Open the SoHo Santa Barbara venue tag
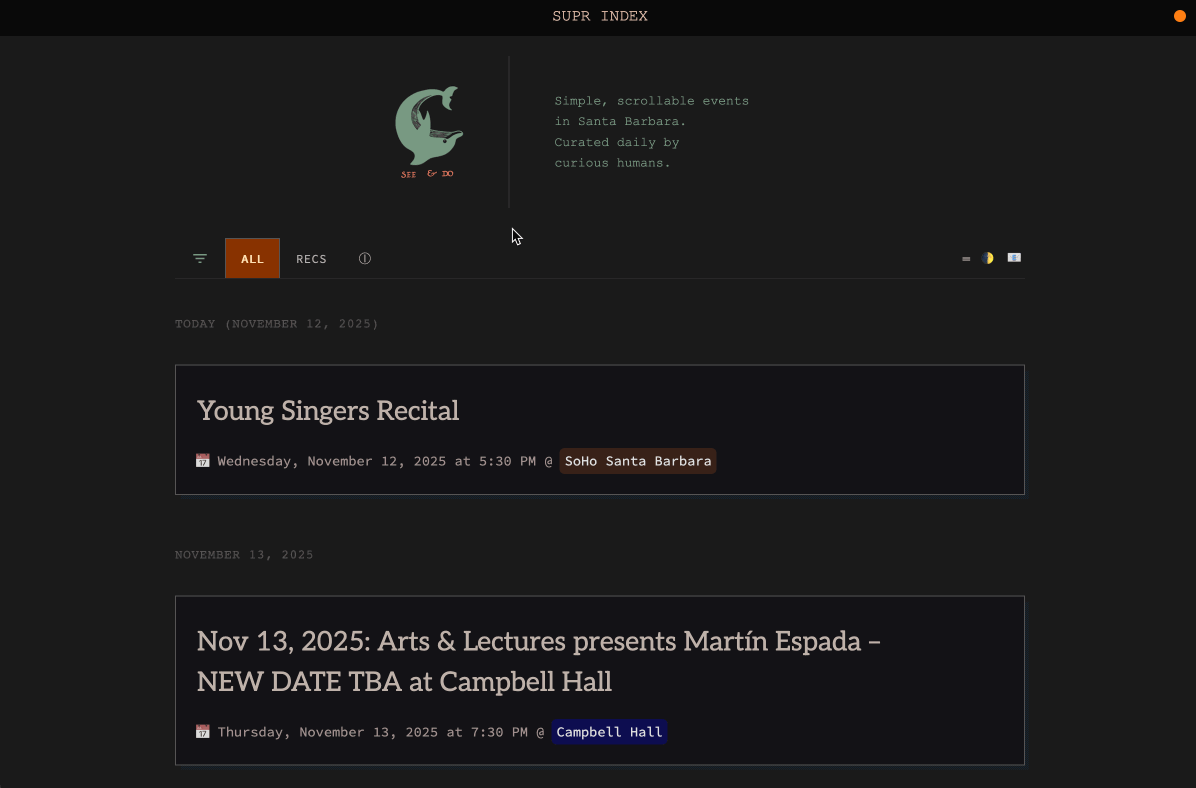This screenshot has width=1196, height=788. click(x=638, y=461)
